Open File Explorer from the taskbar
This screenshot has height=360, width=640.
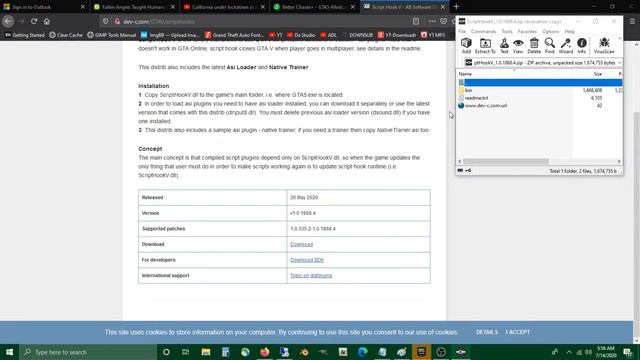(x=206, y=352)
